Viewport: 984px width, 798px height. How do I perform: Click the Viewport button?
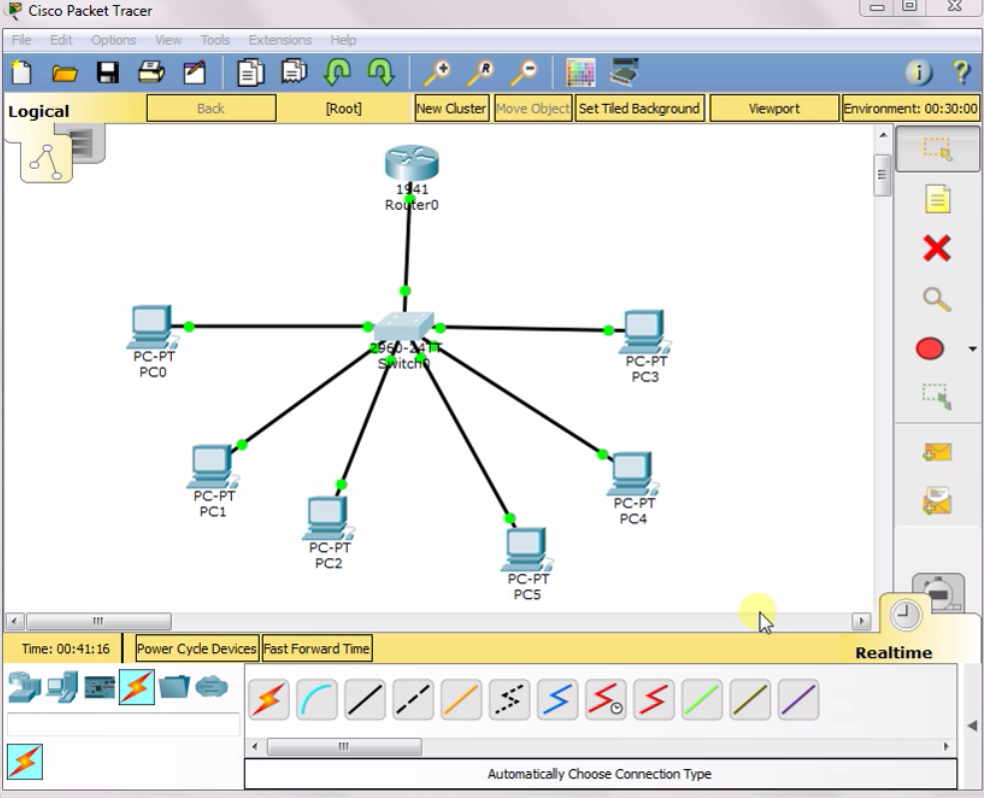pyautogui.click(x=774, y=109)
